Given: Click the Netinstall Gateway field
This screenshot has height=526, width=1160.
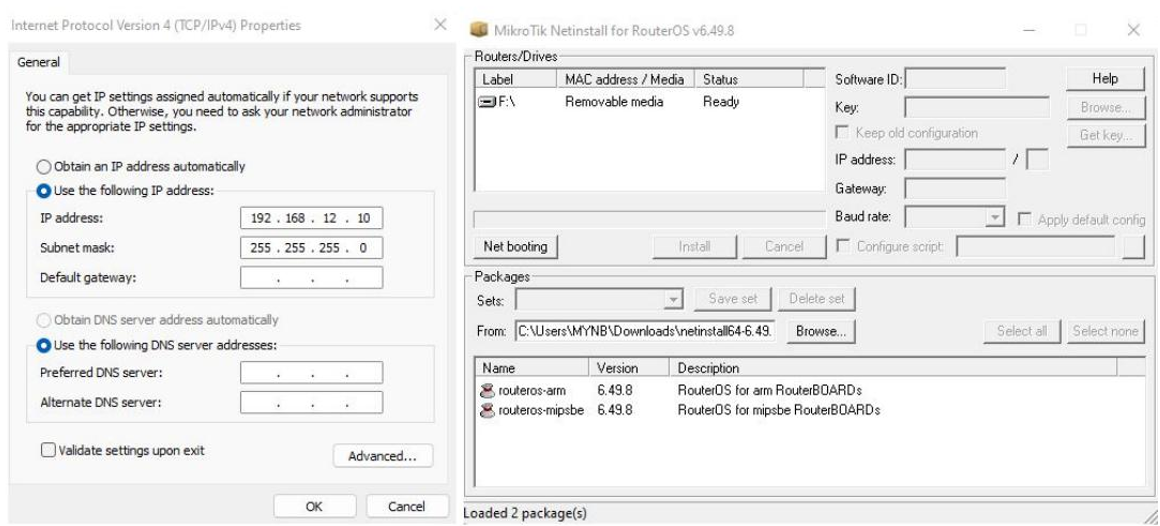Looking at the screenshot, I should [955, 188].
